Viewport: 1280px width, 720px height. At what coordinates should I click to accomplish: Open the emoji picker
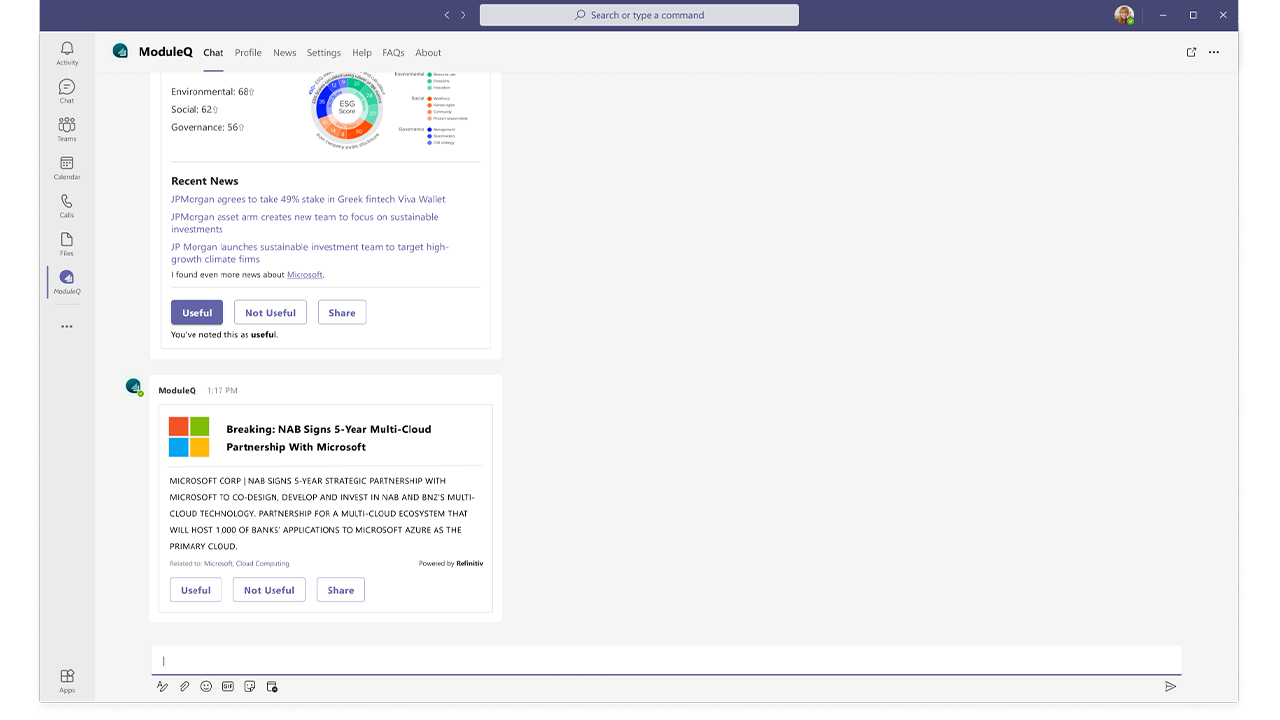(x=206, y=686)
